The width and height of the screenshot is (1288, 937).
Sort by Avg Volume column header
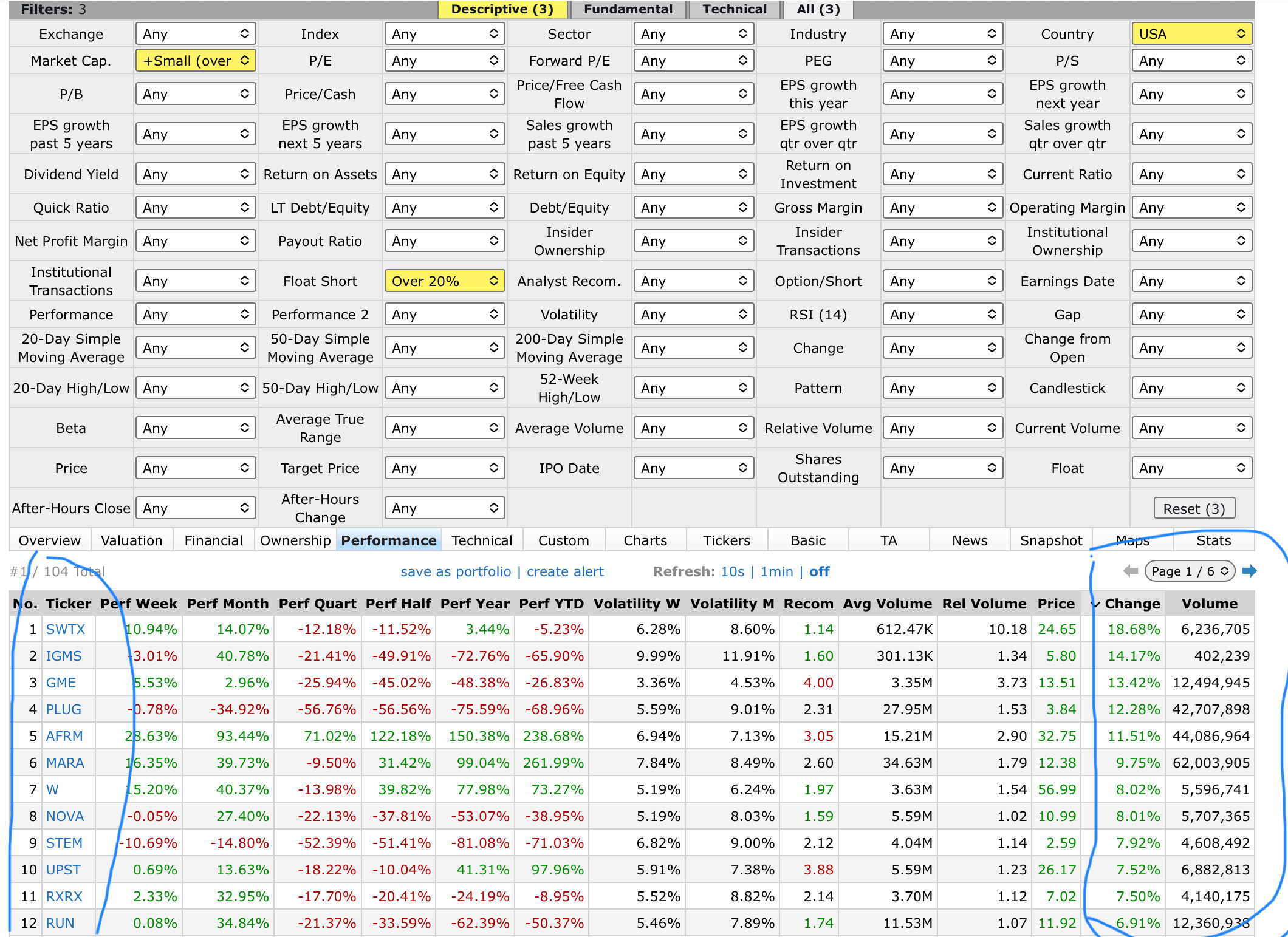coord(887,604)
